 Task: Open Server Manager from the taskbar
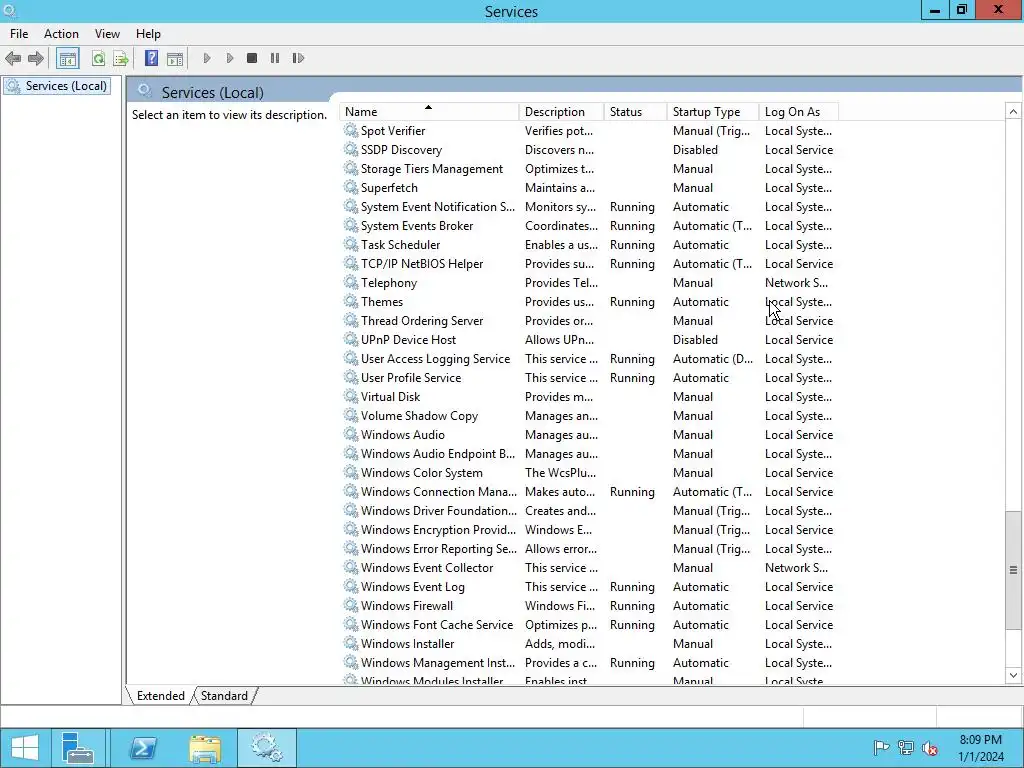[x=78, y=748]
